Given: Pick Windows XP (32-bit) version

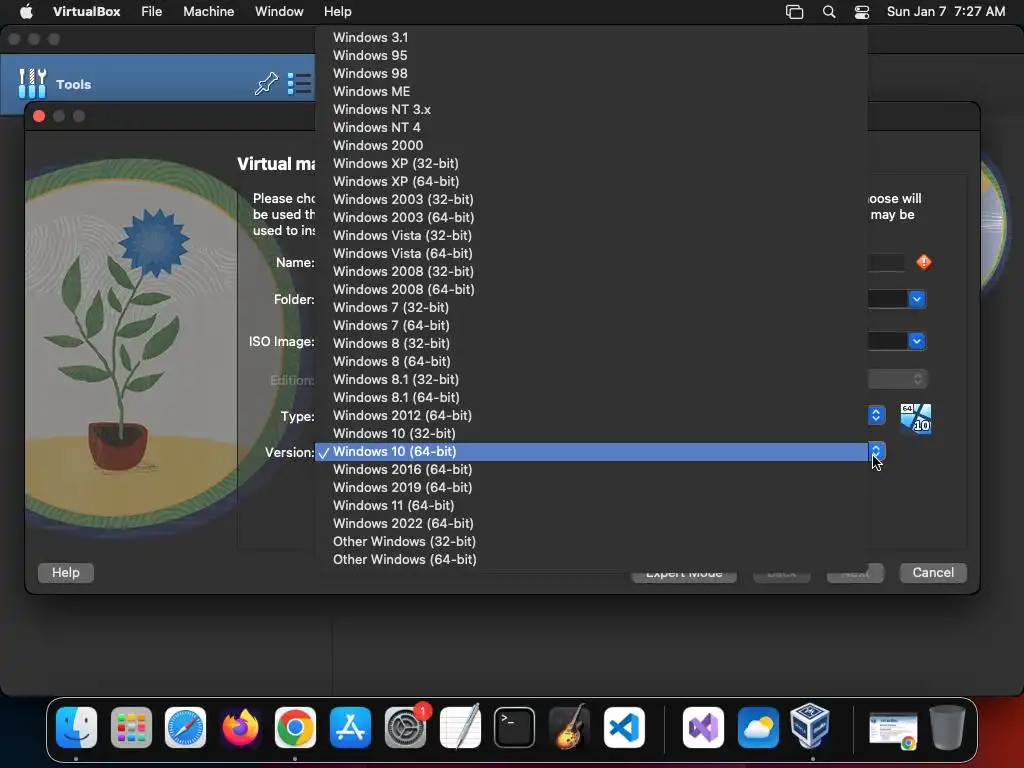Looking at the screenshot, I should point(592,163).
